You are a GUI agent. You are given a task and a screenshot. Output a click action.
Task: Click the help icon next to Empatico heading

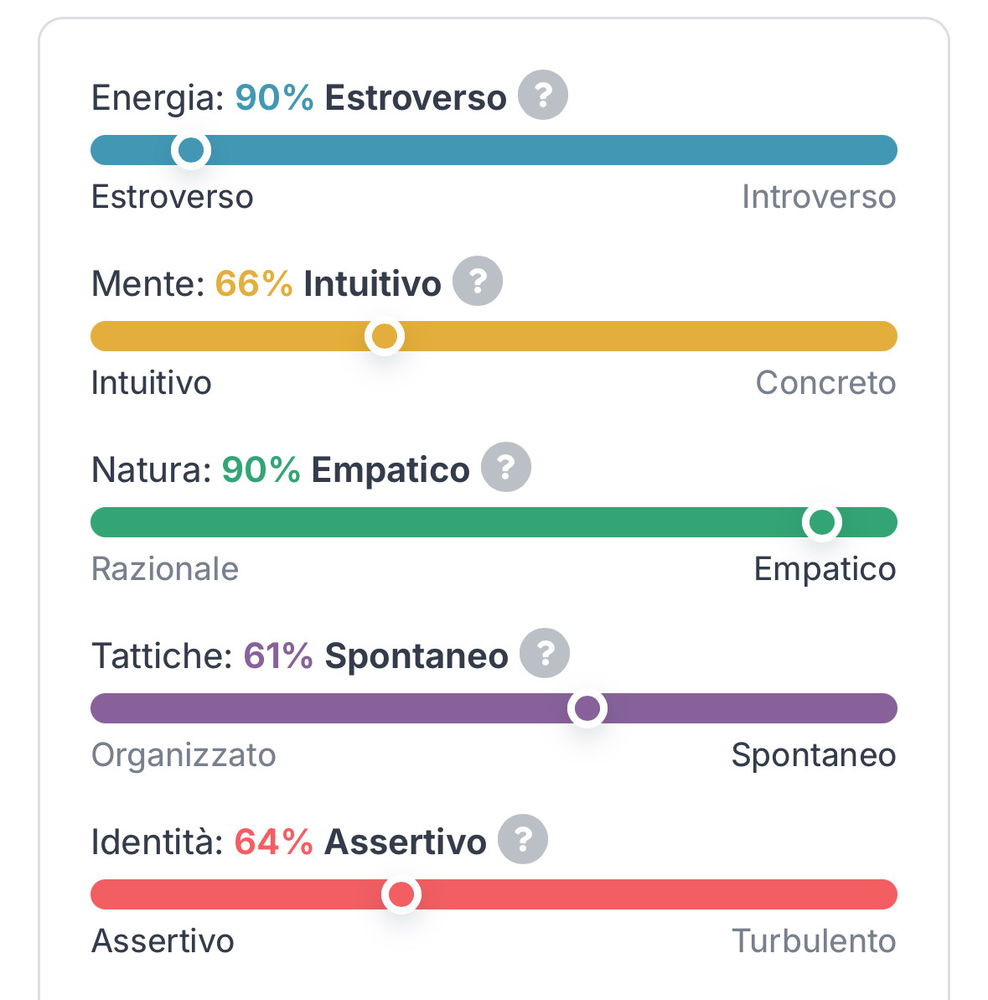[x=506, y=467]
